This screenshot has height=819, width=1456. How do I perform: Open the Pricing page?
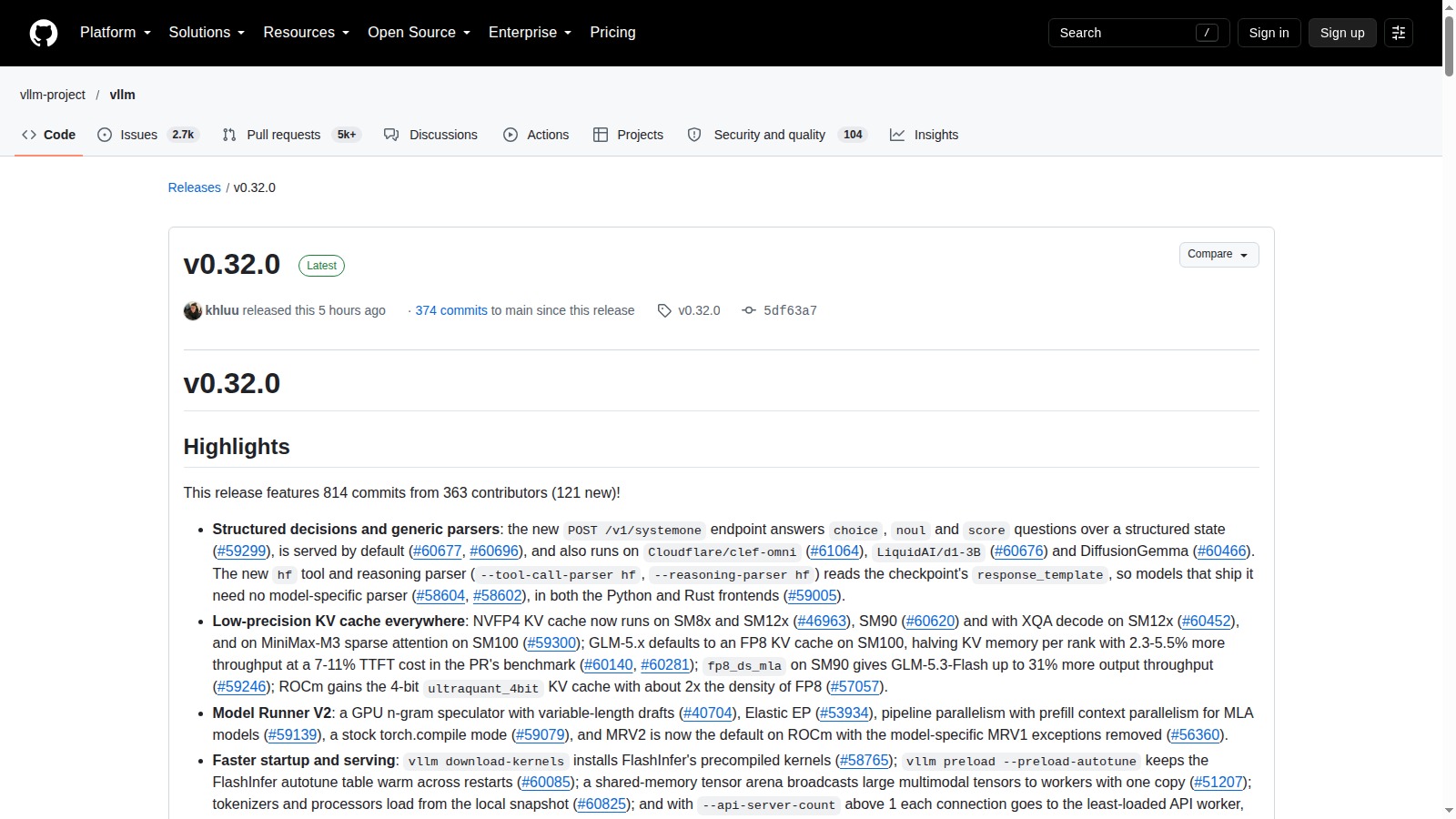point(612,33)
